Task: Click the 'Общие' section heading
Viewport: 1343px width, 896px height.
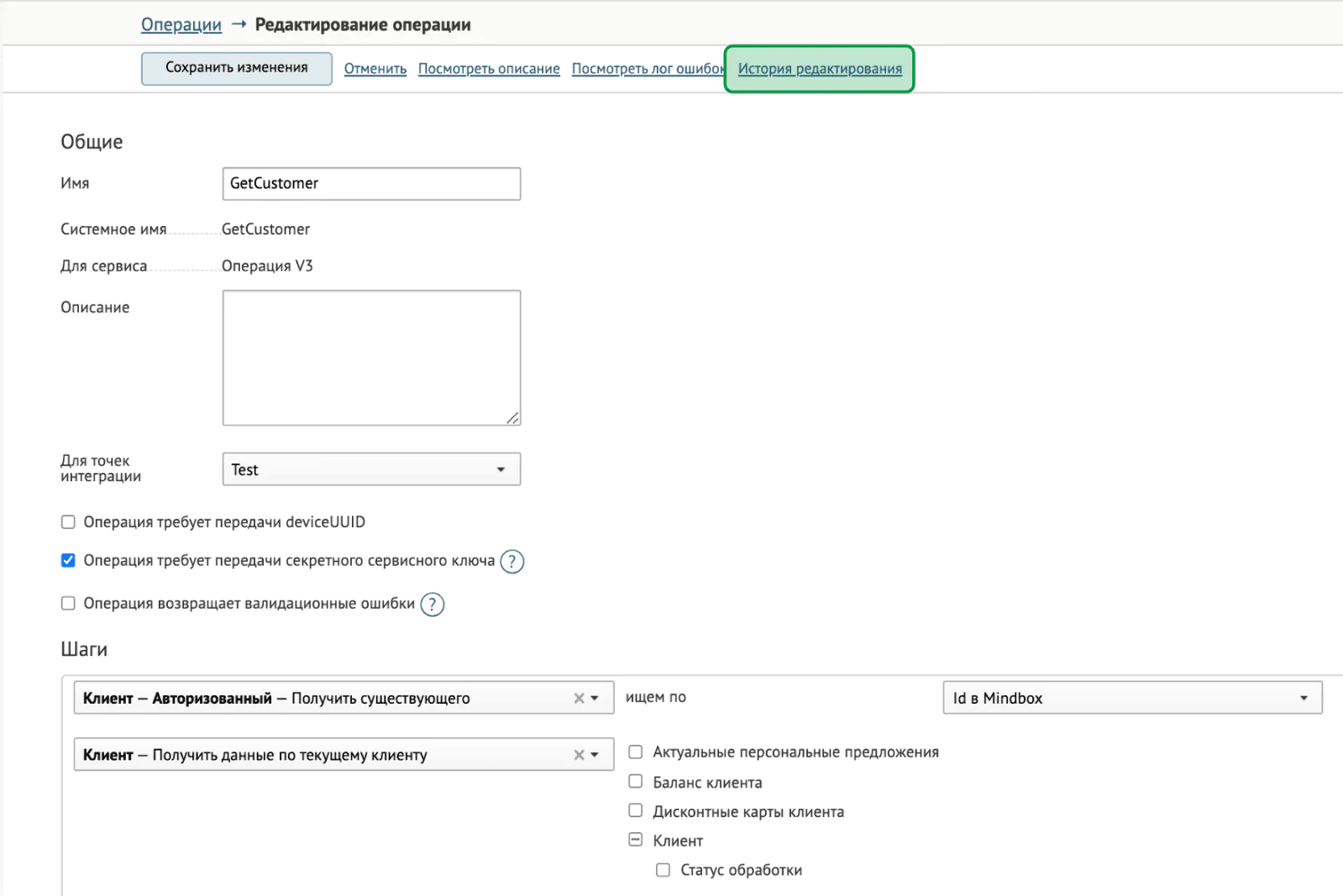Action: 92,142
